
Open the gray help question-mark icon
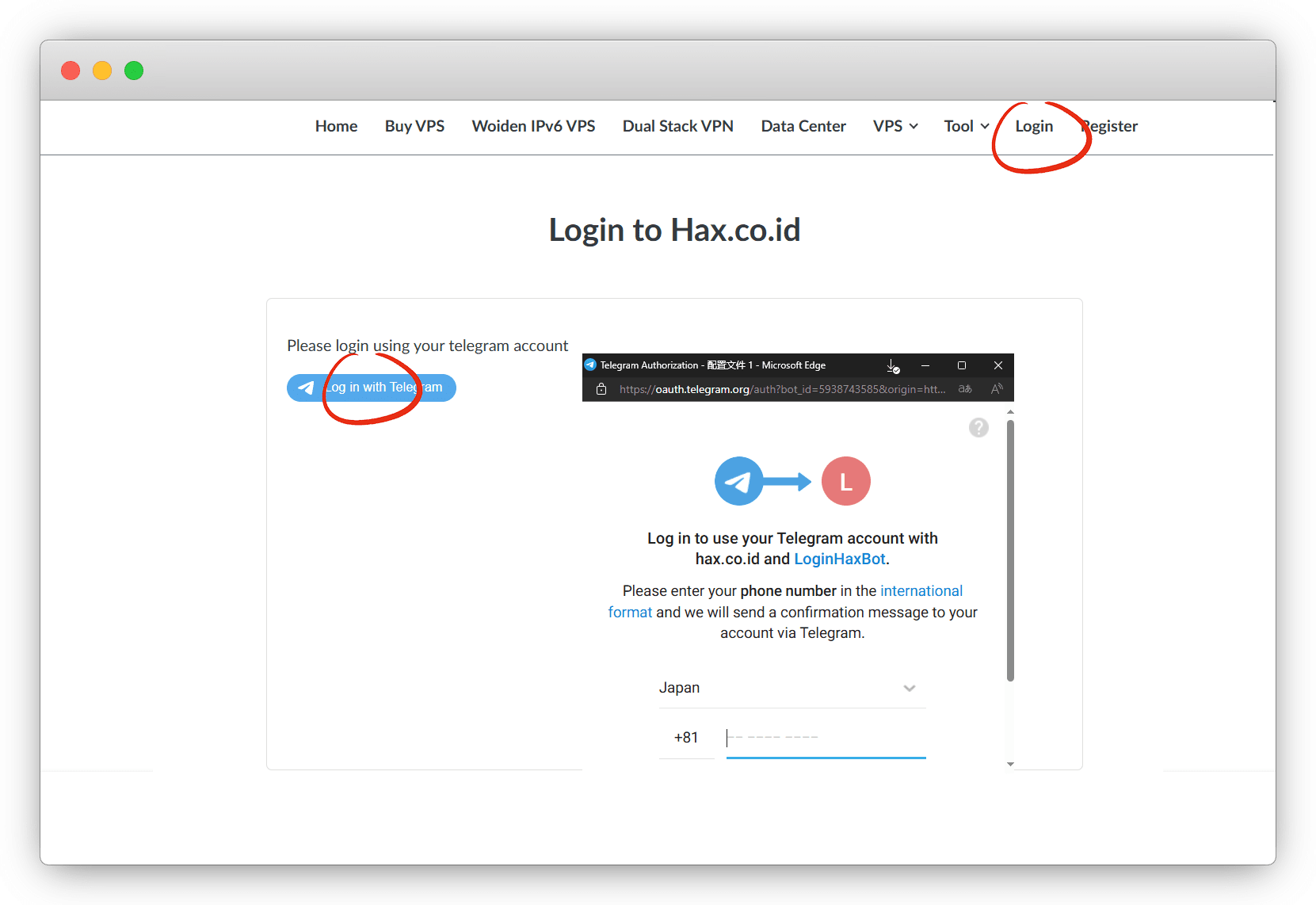point(978,428)
